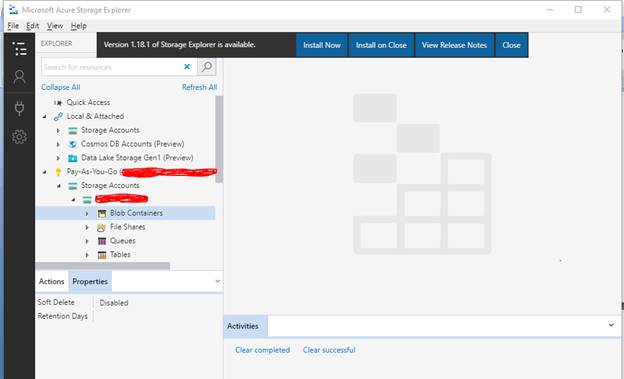Click Install Now update button

322,45
